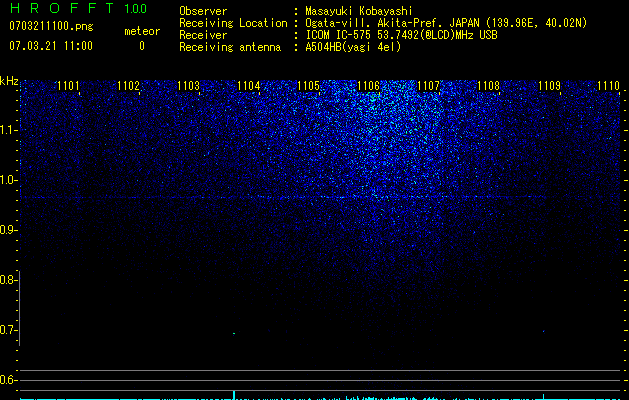Click time marker 1108

pos(489,85)
